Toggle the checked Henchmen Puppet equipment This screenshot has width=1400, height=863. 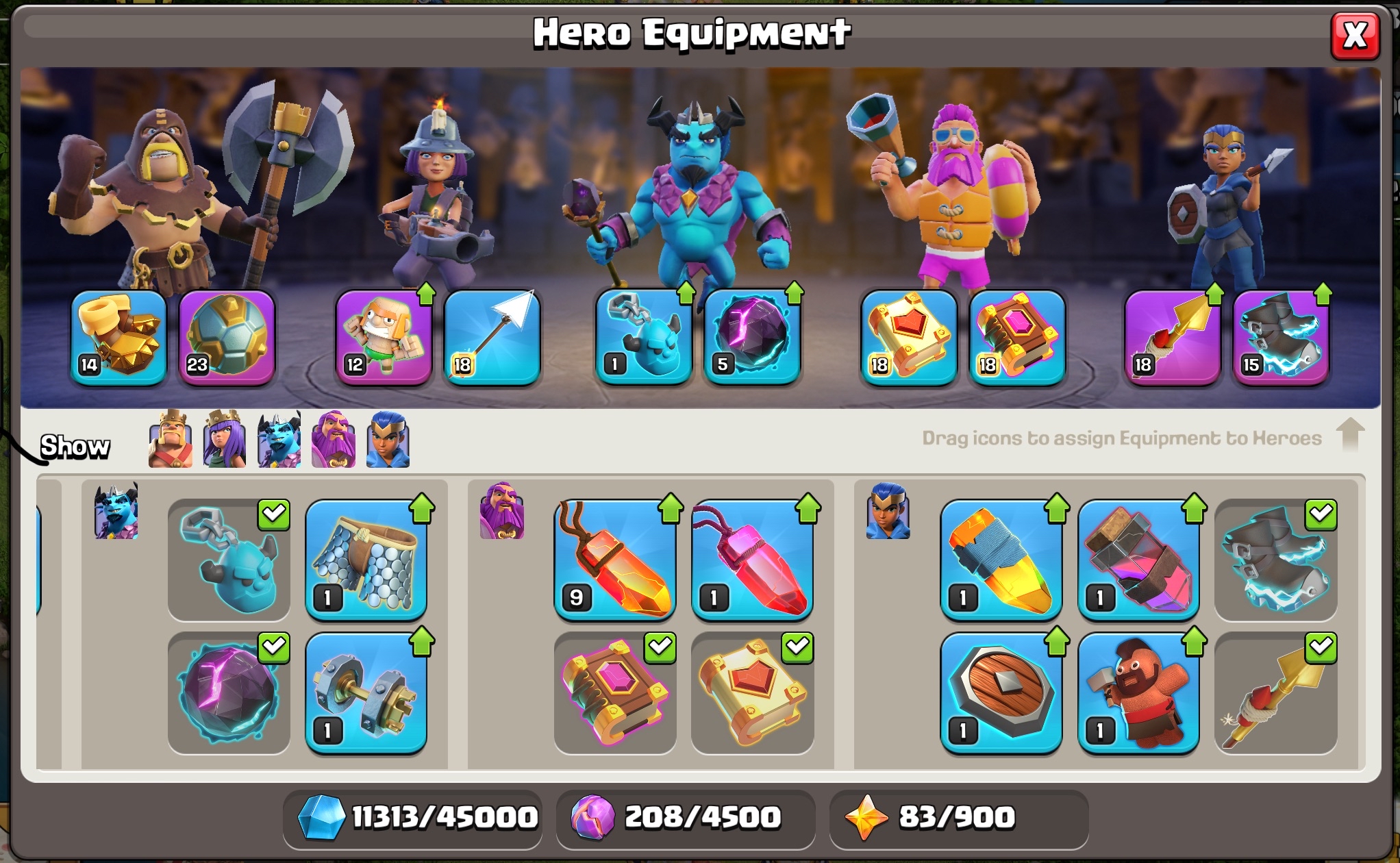click(229, 559)
